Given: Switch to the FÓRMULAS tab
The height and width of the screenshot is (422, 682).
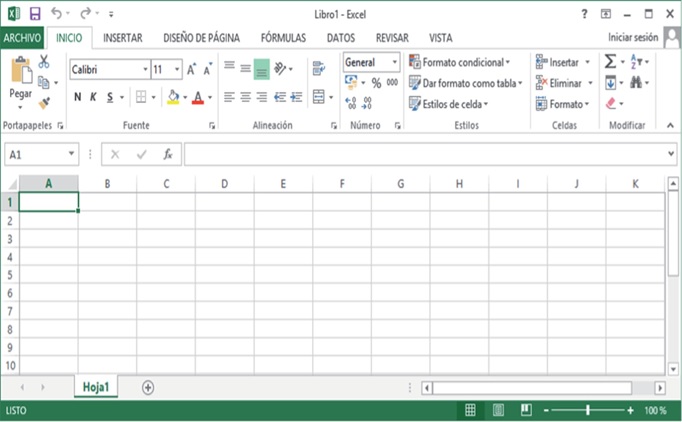Looking at the screenshot, I should tap(283, 38).
